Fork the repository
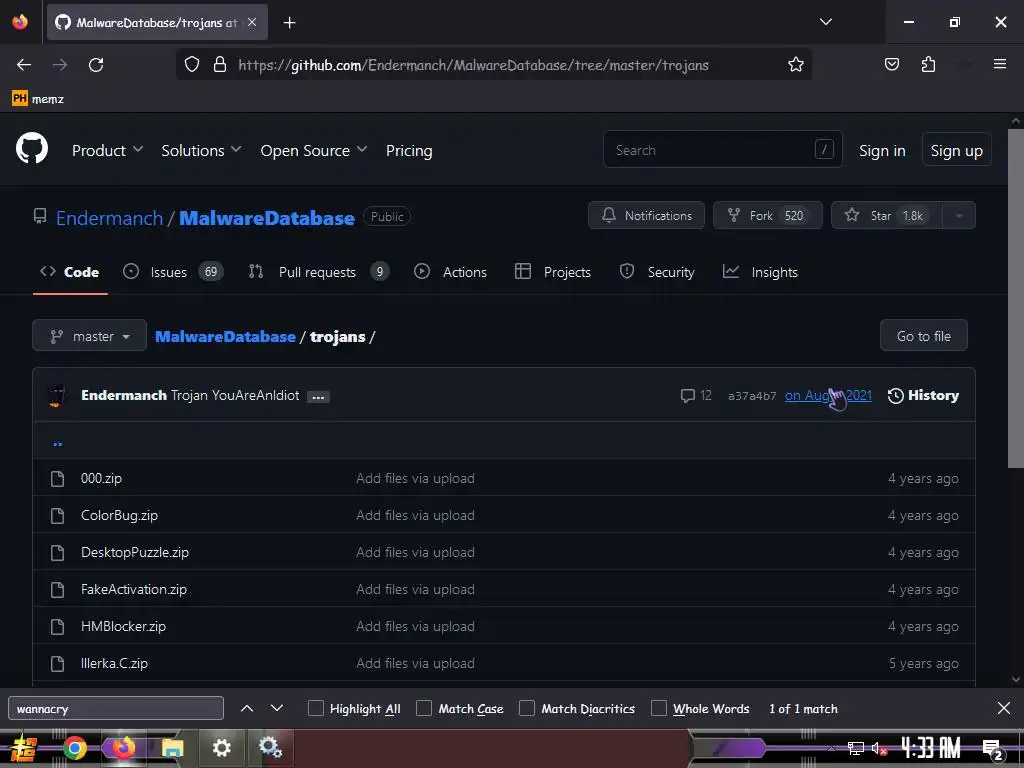This screenshot has height=768, width=1024. click(767, 216)
